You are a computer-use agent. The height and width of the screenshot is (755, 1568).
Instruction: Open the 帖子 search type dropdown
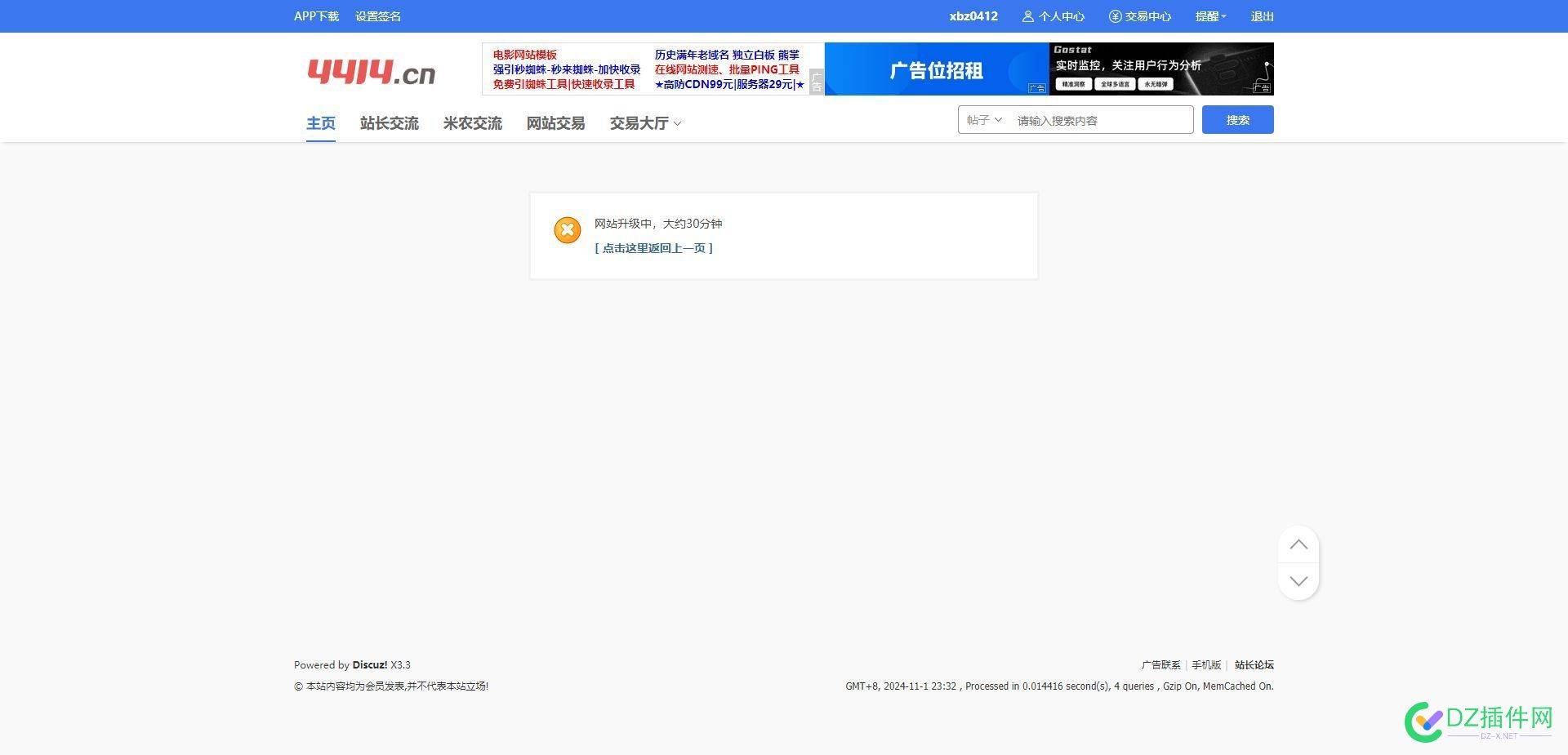984,120
